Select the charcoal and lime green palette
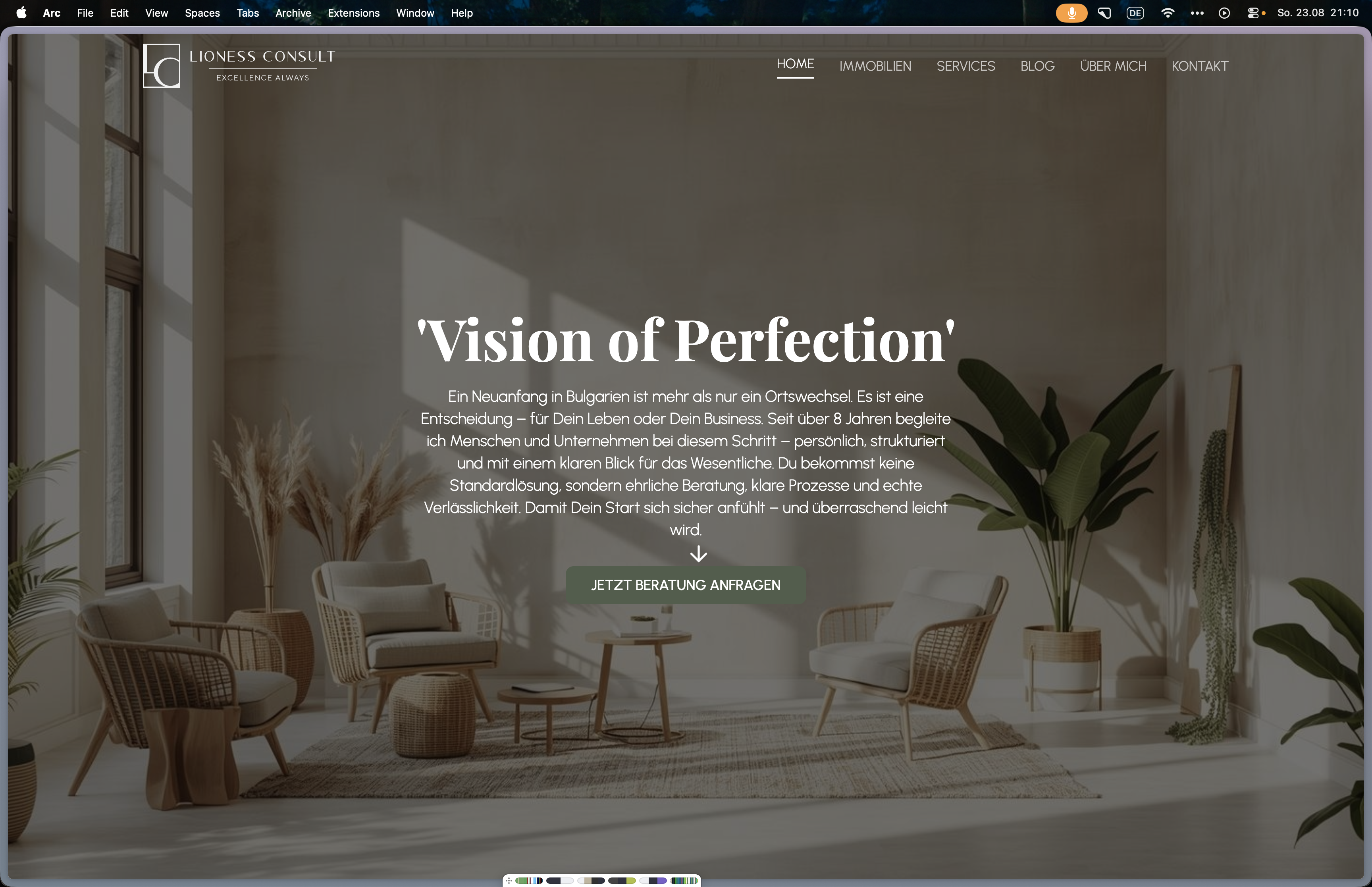The image size is (1372, 887). coord(622,881)
